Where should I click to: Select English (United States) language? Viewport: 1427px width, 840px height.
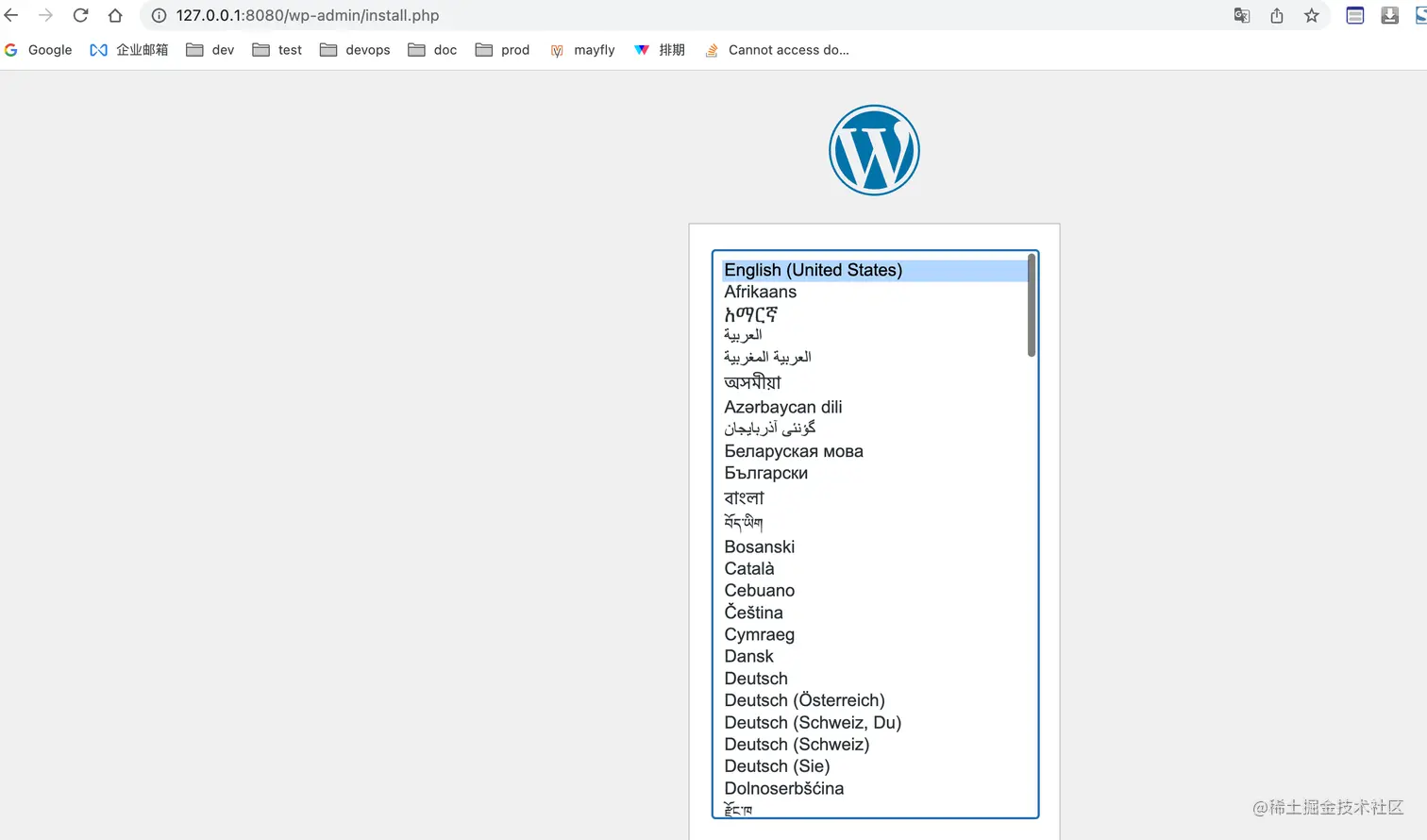point(874,270)
